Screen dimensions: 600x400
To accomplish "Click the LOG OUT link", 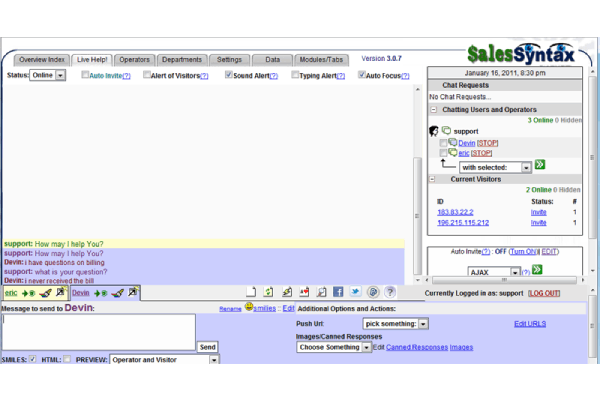I will point(544,293).
